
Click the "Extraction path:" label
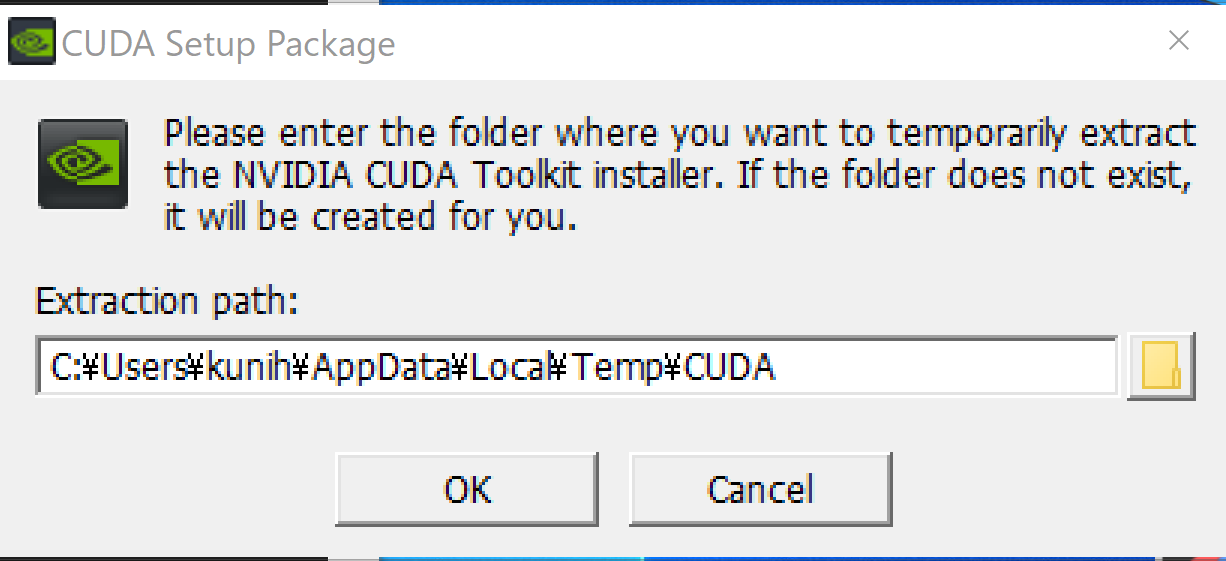[168, 301]
